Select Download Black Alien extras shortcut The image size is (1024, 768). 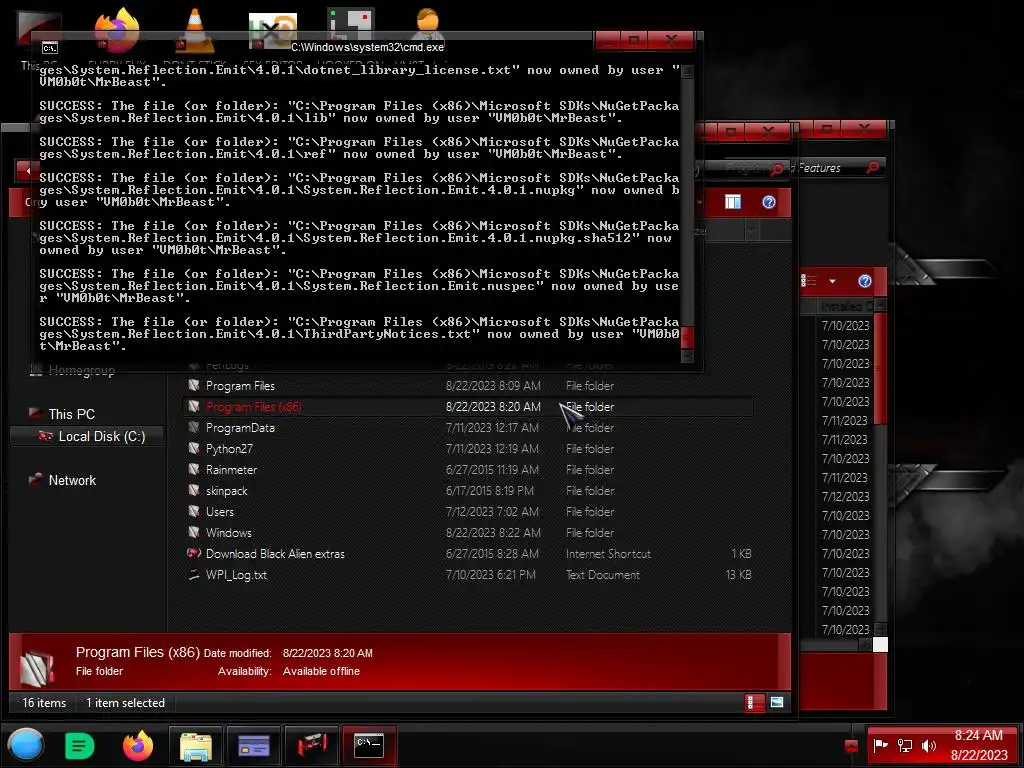coord(468,554)
